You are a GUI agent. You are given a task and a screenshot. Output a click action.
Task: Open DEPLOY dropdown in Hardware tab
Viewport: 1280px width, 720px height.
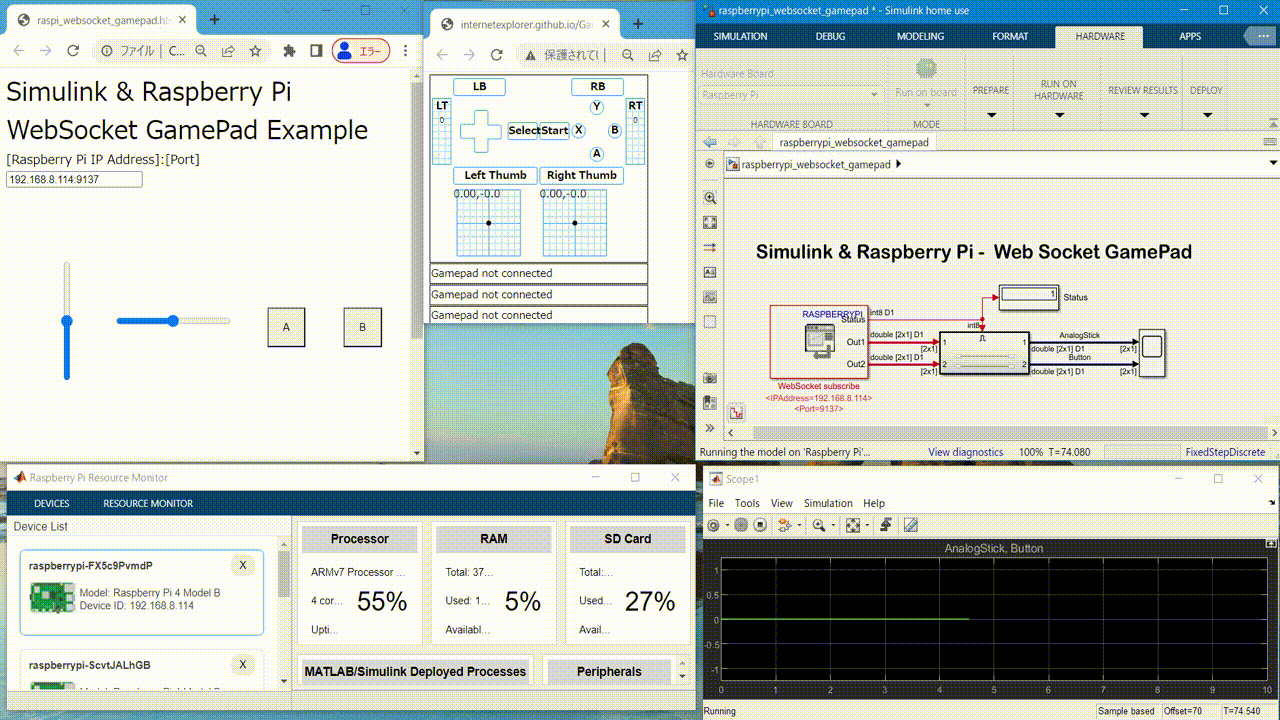[1205, 98]
